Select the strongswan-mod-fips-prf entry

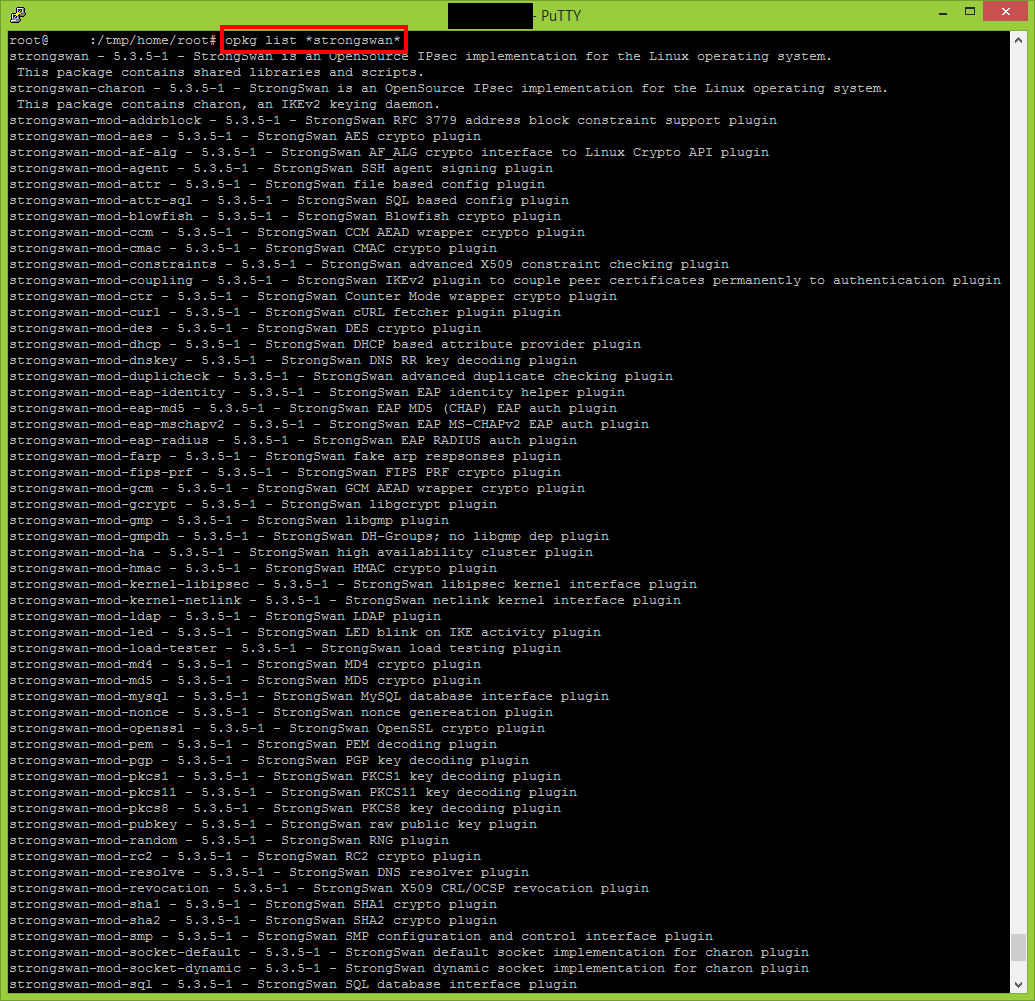click(285, 472)
